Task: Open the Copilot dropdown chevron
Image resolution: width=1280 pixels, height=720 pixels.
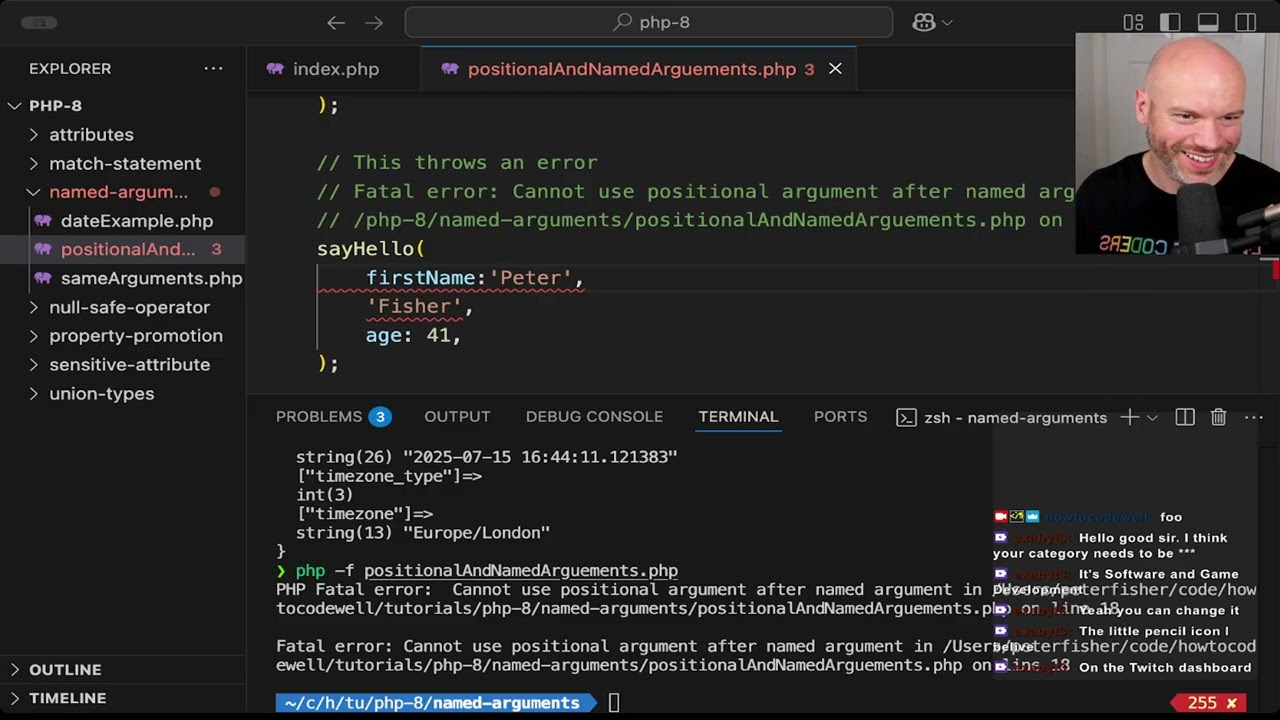Action: (947, 22)
